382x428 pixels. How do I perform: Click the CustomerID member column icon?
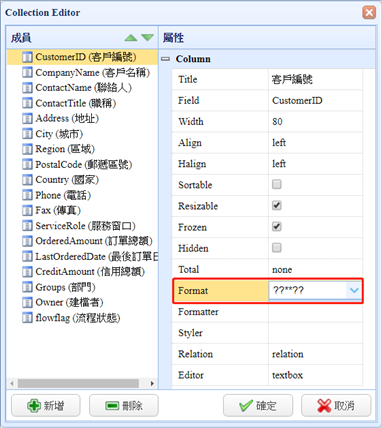27,57
